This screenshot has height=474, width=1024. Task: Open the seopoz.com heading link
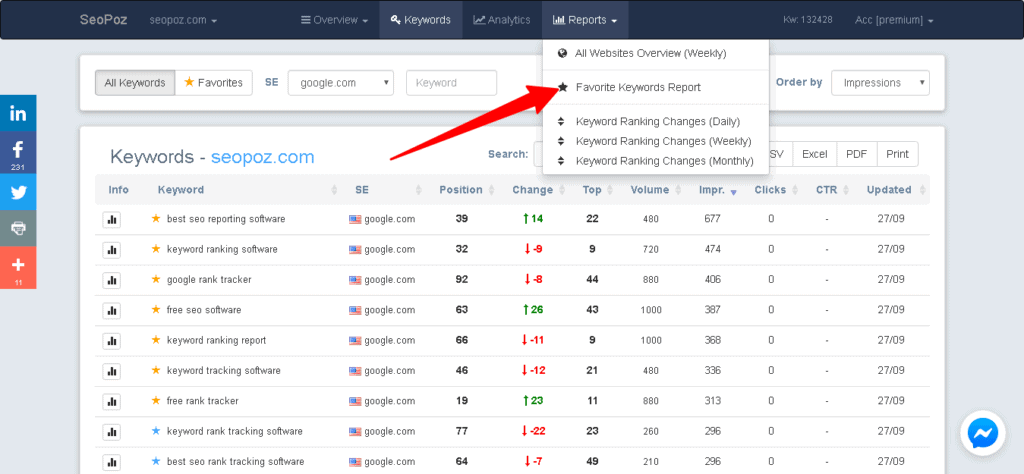(x=263, y=157)
